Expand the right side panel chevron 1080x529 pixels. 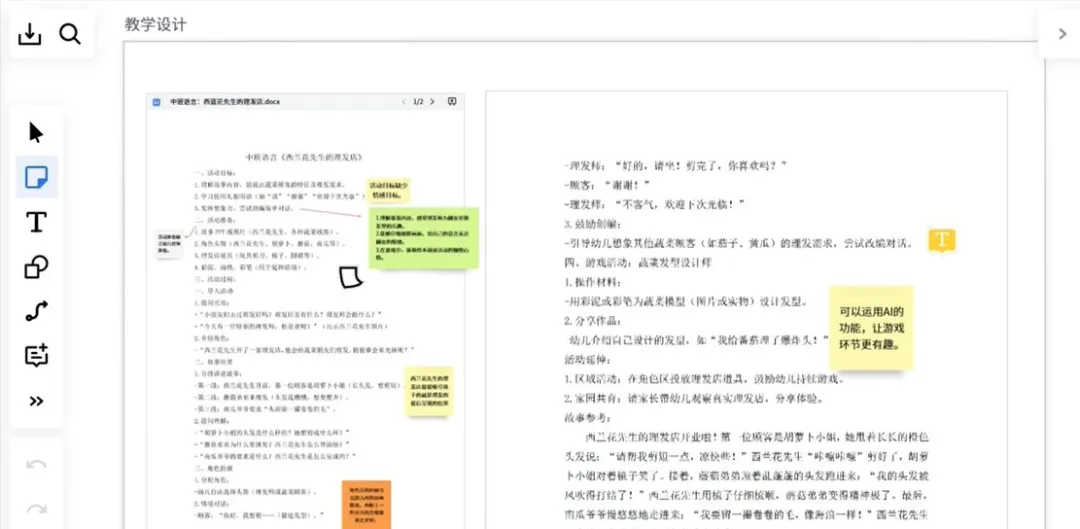[x=1062, y=34]
